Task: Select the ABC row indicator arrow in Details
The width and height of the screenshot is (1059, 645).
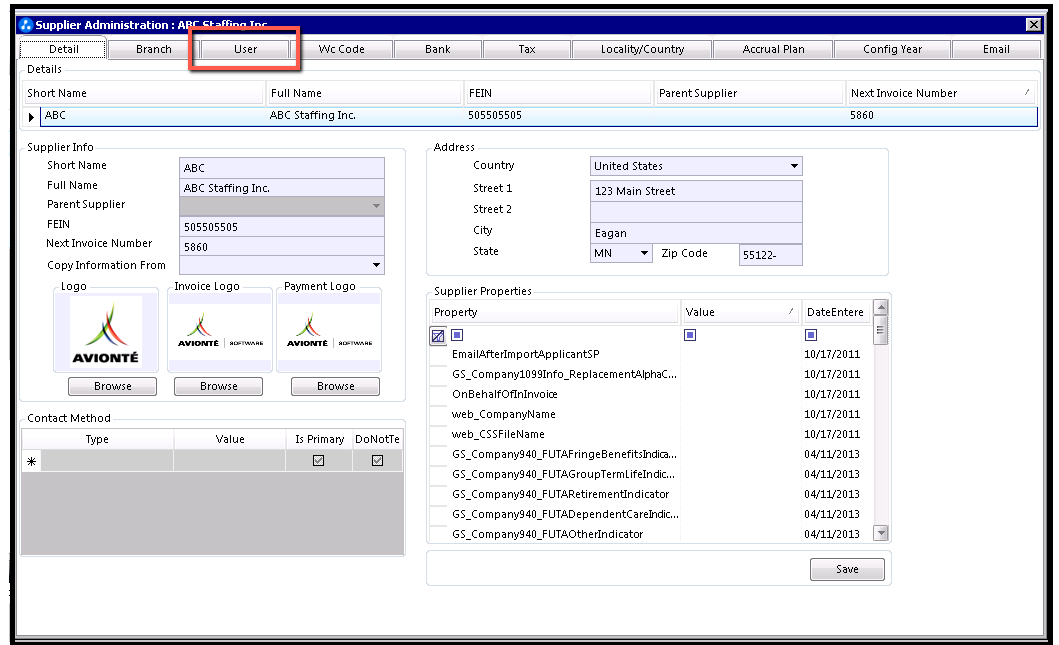Action: click(x=31, y=117)
